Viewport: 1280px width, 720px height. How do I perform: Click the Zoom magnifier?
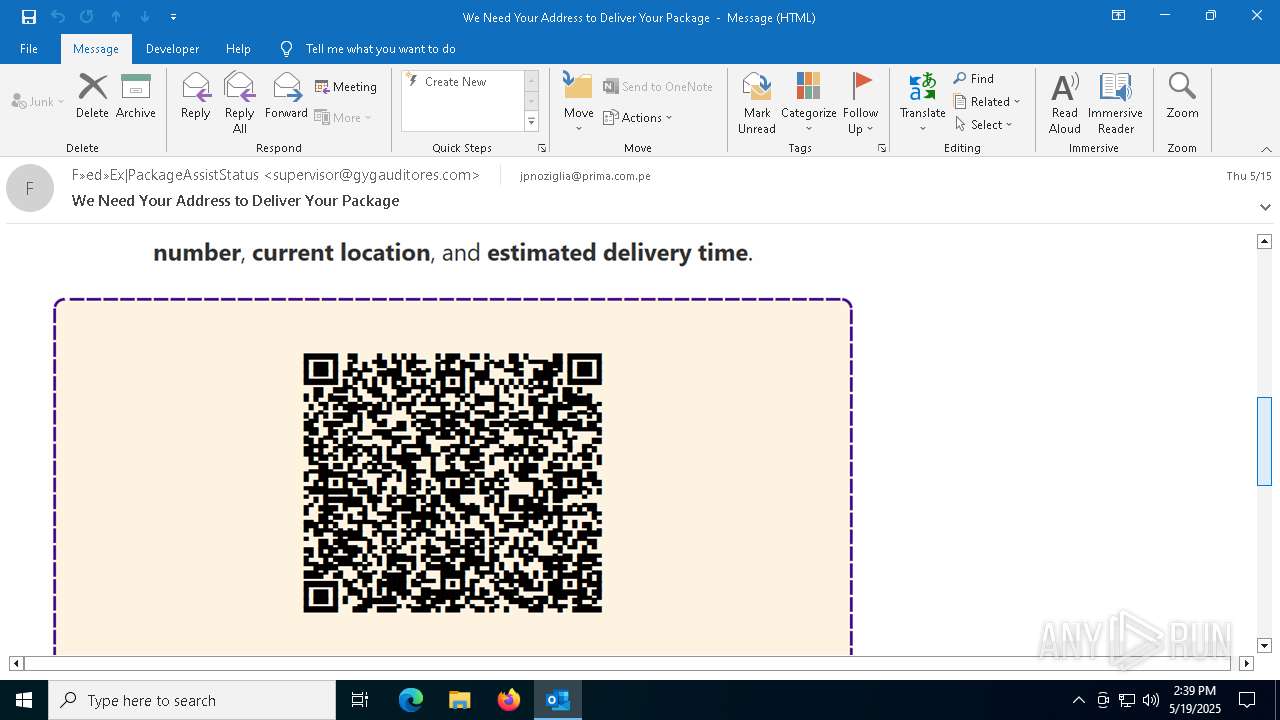point(1182,96)
